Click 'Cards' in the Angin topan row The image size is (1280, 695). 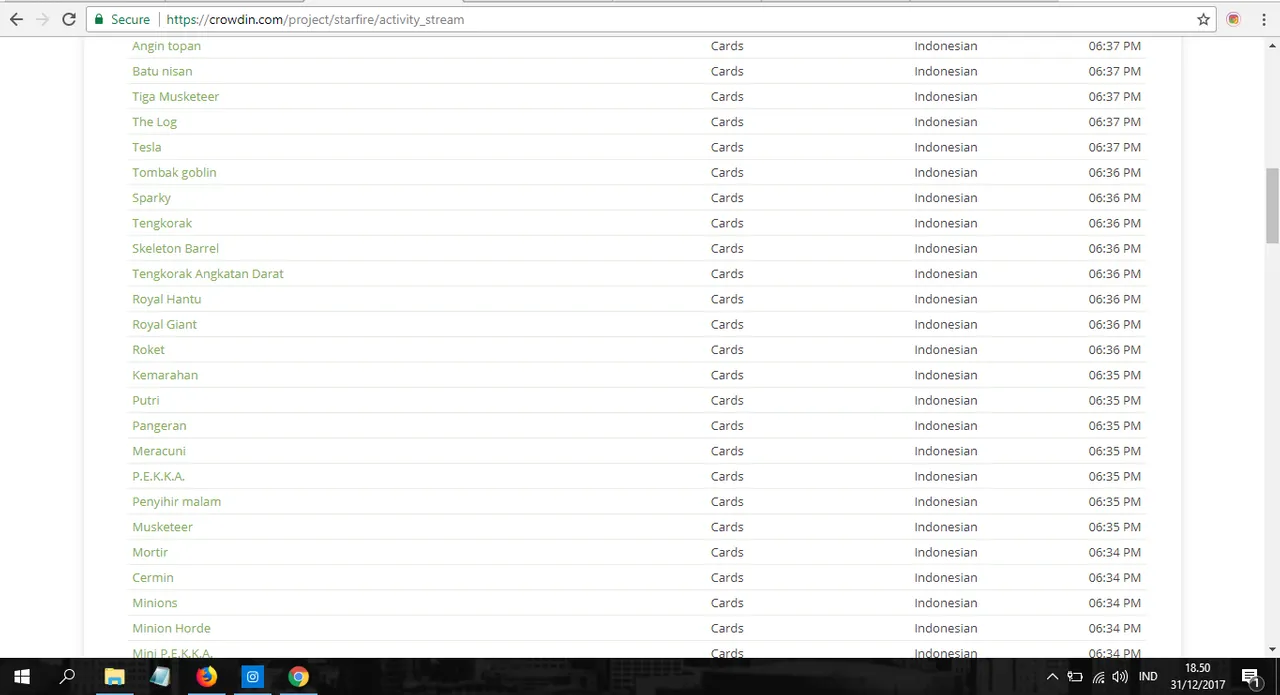[x=727, y=46]
